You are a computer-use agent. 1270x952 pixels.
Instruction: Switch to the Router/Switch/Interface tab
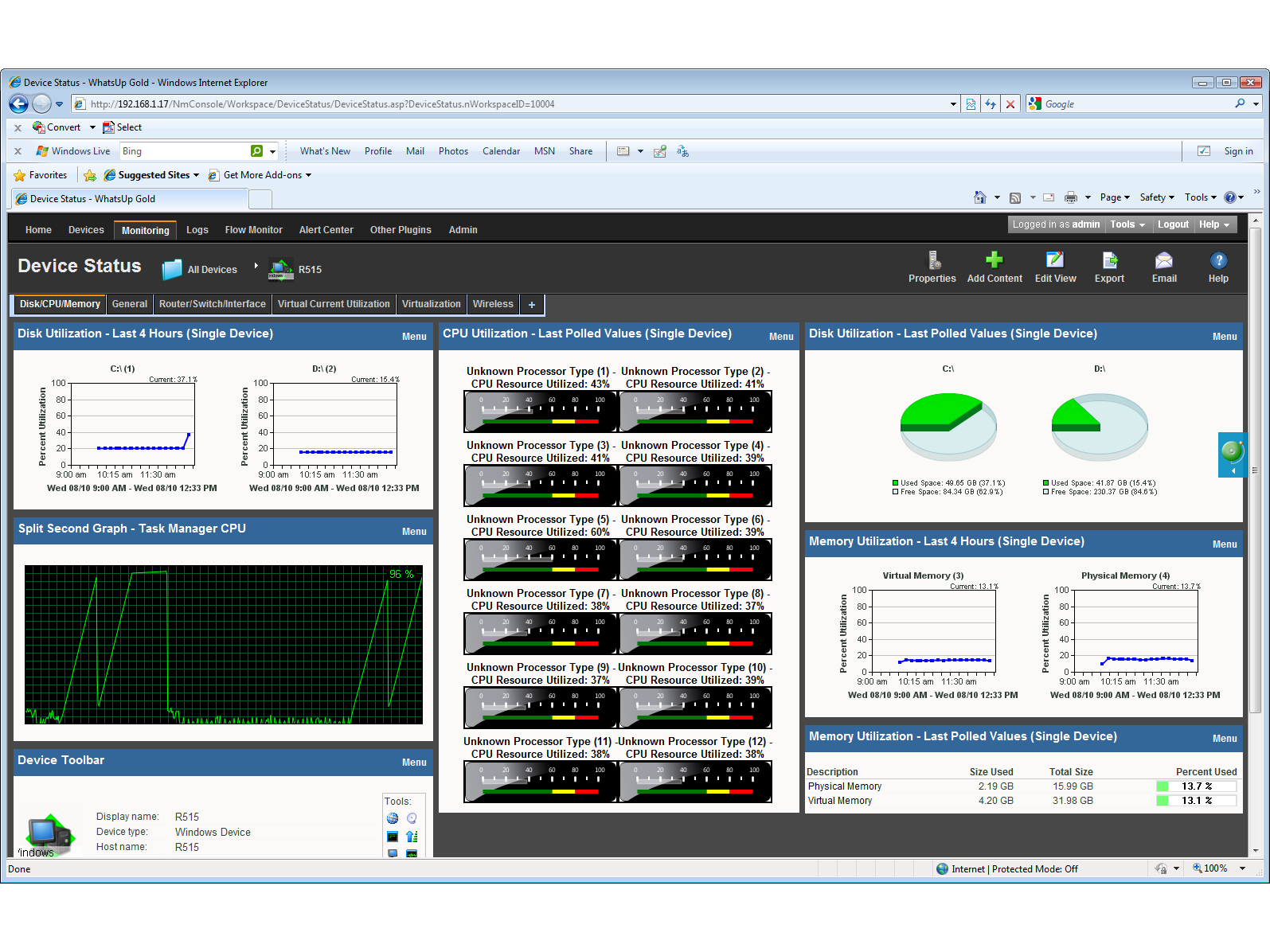pos(212,304)
